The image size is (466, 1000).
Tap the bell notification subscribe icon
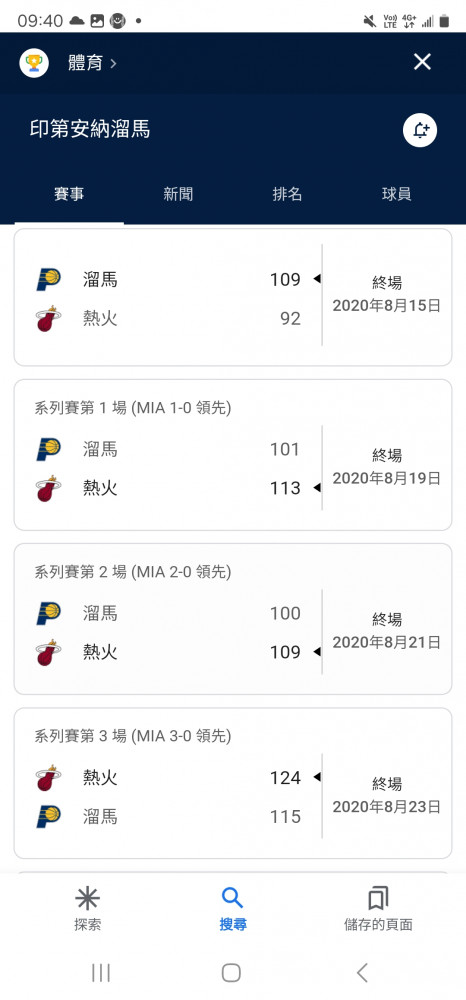pos(420,130)
